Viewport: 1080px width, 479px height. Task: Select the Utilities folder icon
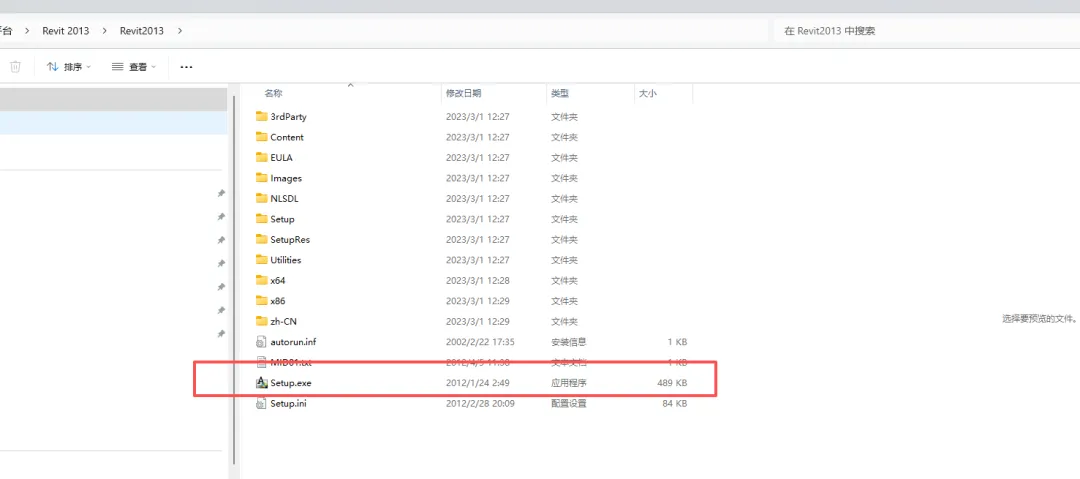click(261, 260)
